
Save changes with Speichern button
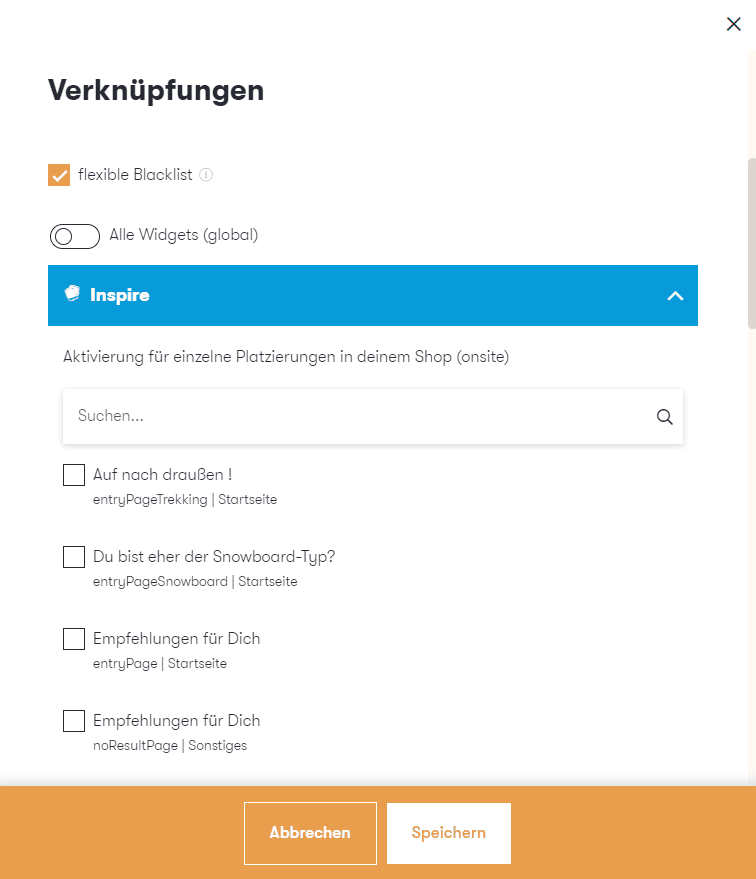click(x=448, y=833)
